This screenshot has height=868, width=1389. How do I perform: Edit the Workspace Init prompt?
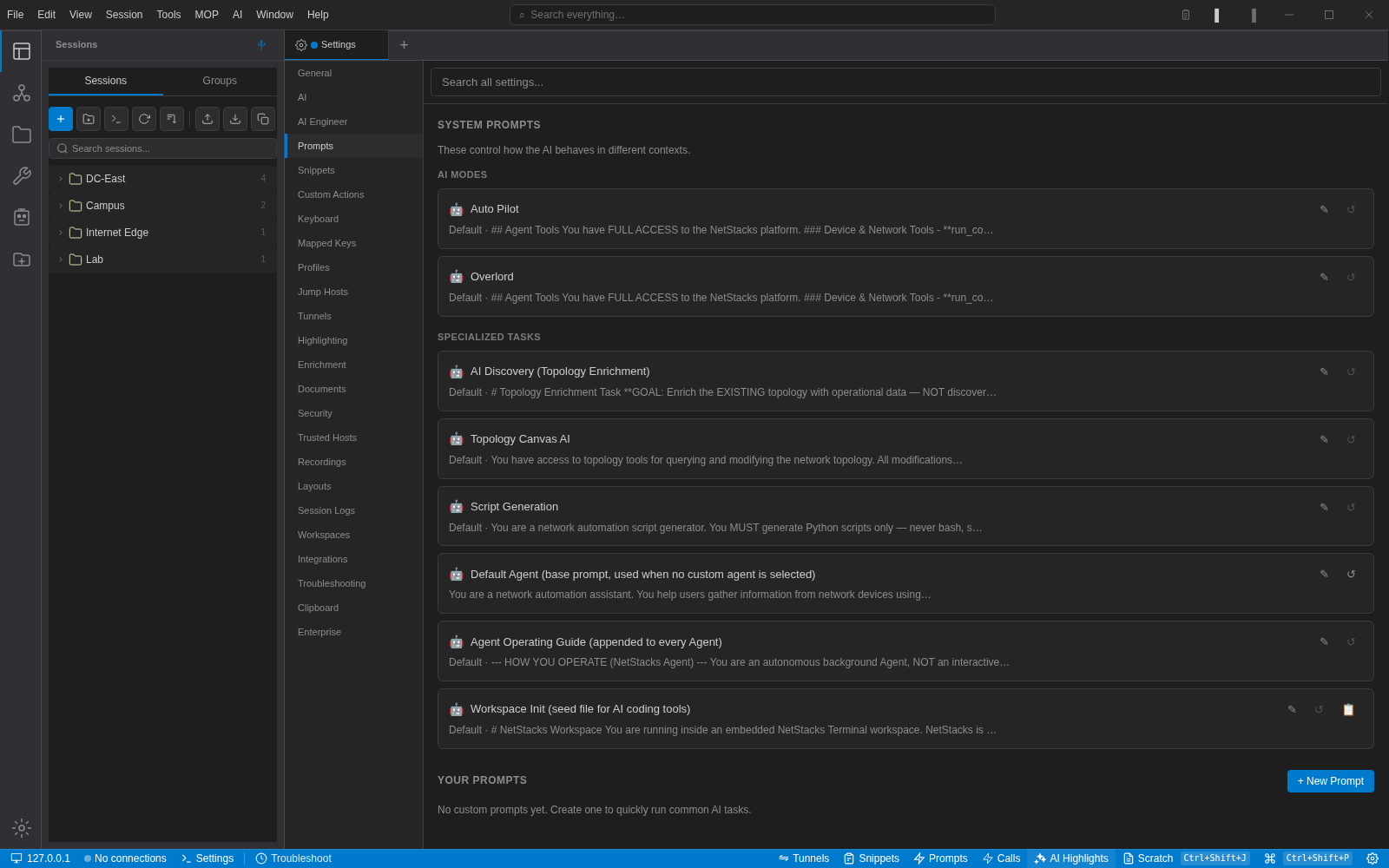[x=1292, y=709]
